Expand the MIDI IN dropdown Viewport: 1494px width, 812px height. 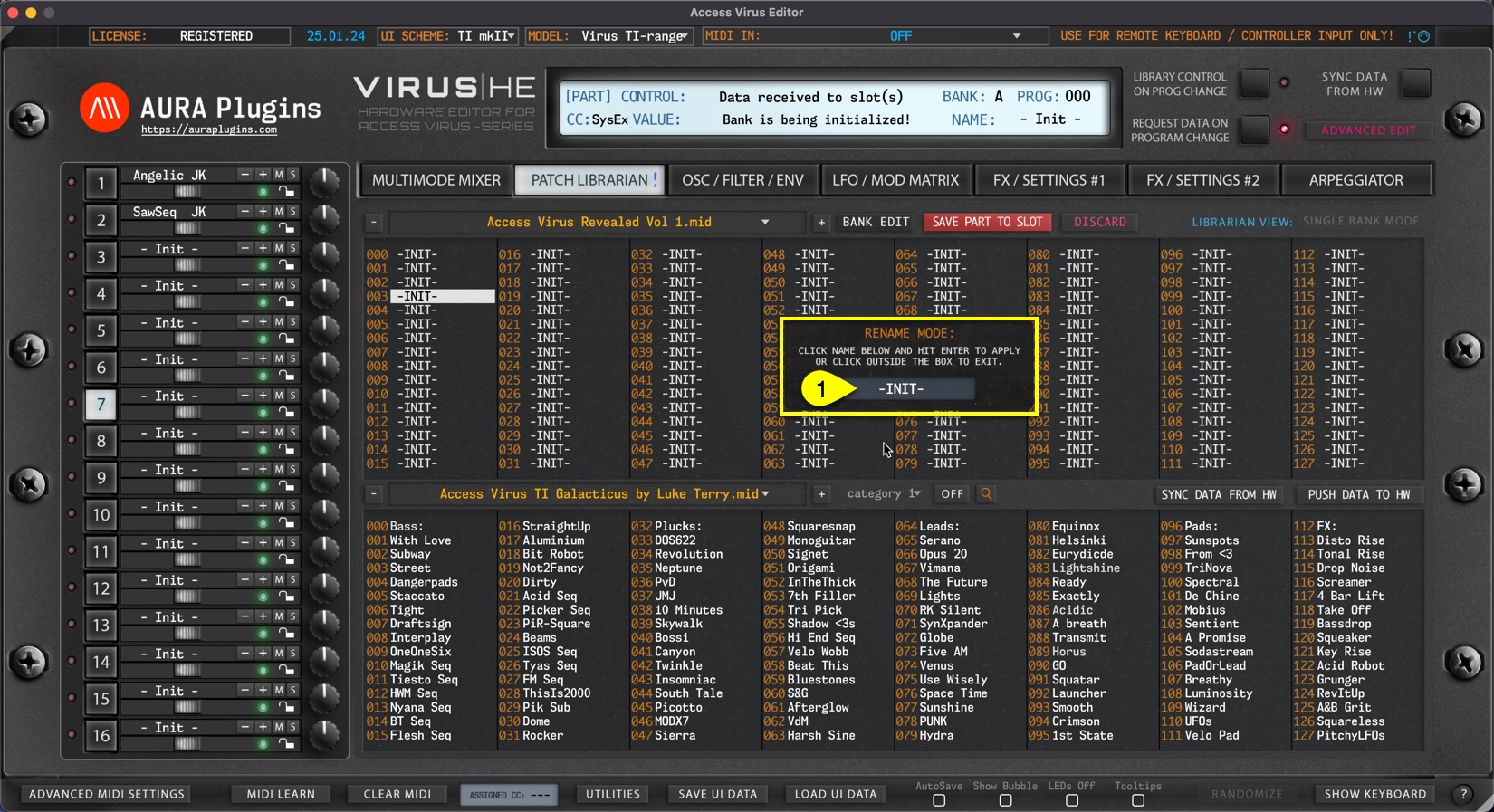(x=1016, y=36)
